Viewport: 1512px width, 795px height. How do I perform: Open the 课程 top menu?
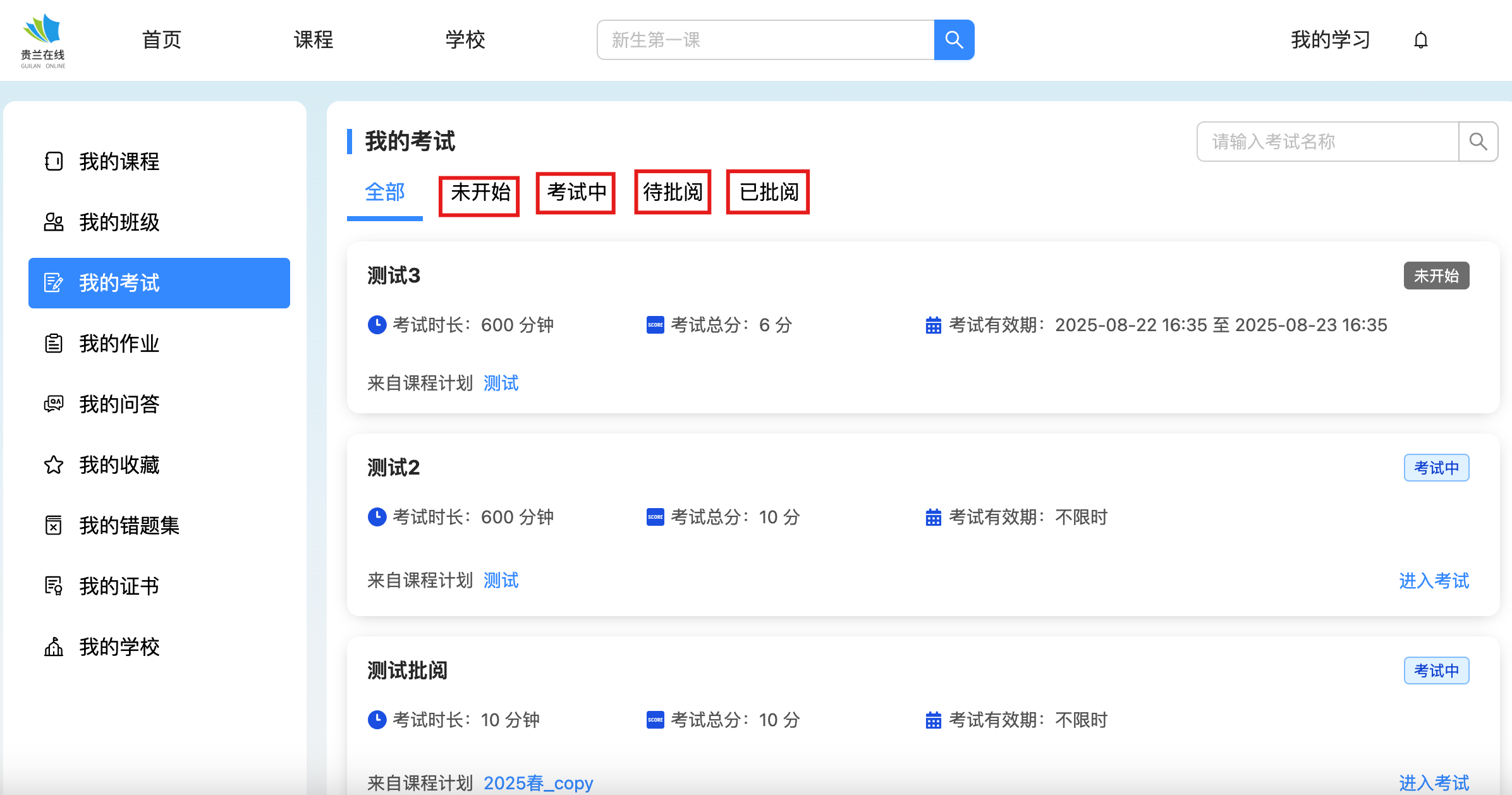[313, 40]
